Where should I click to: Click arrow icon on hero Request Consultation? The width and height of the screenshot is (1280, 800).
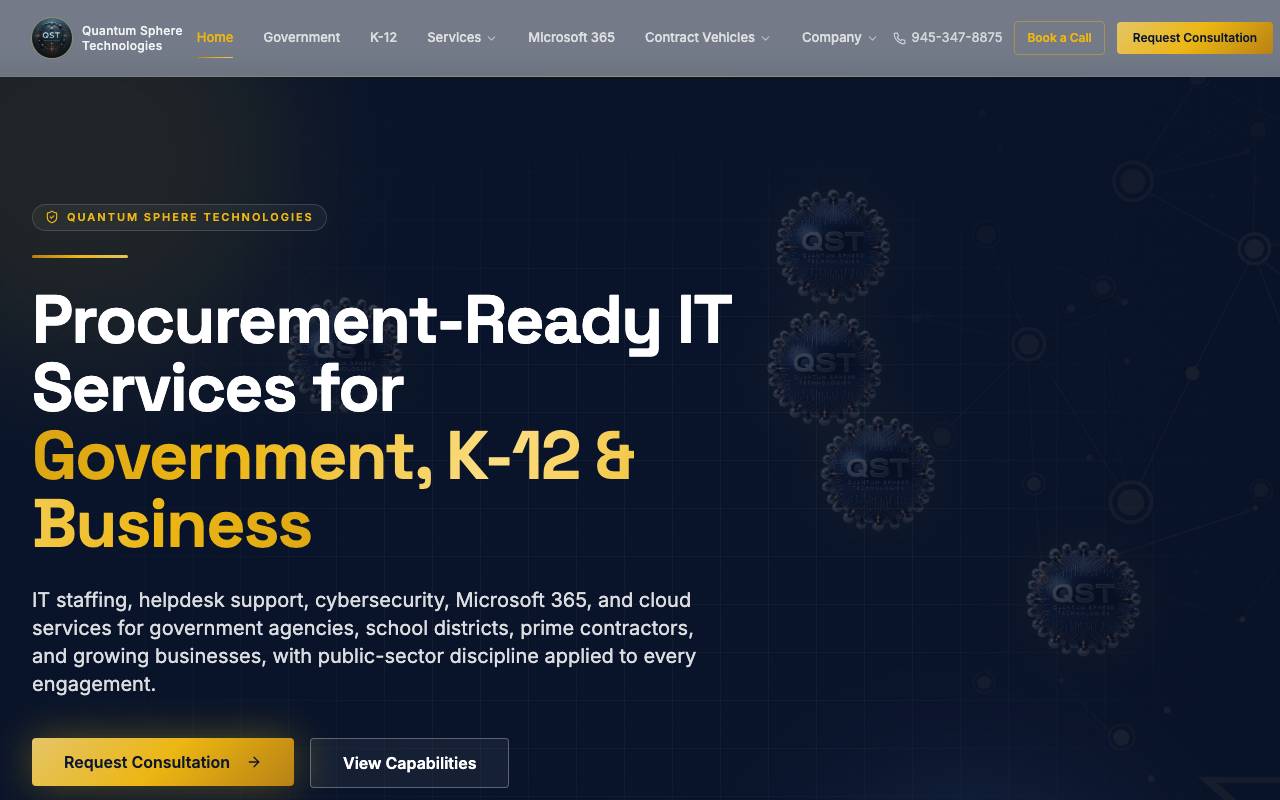[x=254, y=762]
